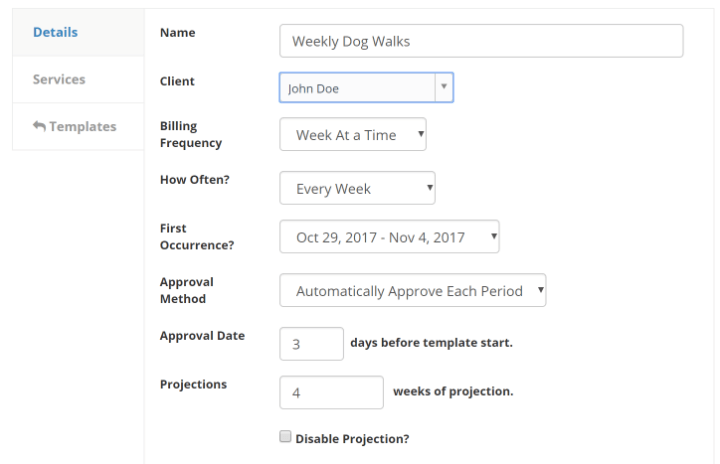Image resolution: width=720 pixels, height=464 pixels.
Task: Click the Templates back arrow icon
Action: [39, 126]
